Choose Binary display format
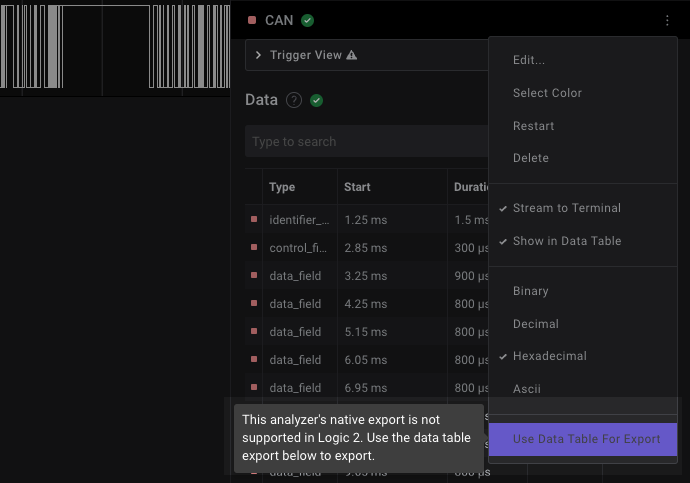690x483 pixels. (x=530, y=291)
